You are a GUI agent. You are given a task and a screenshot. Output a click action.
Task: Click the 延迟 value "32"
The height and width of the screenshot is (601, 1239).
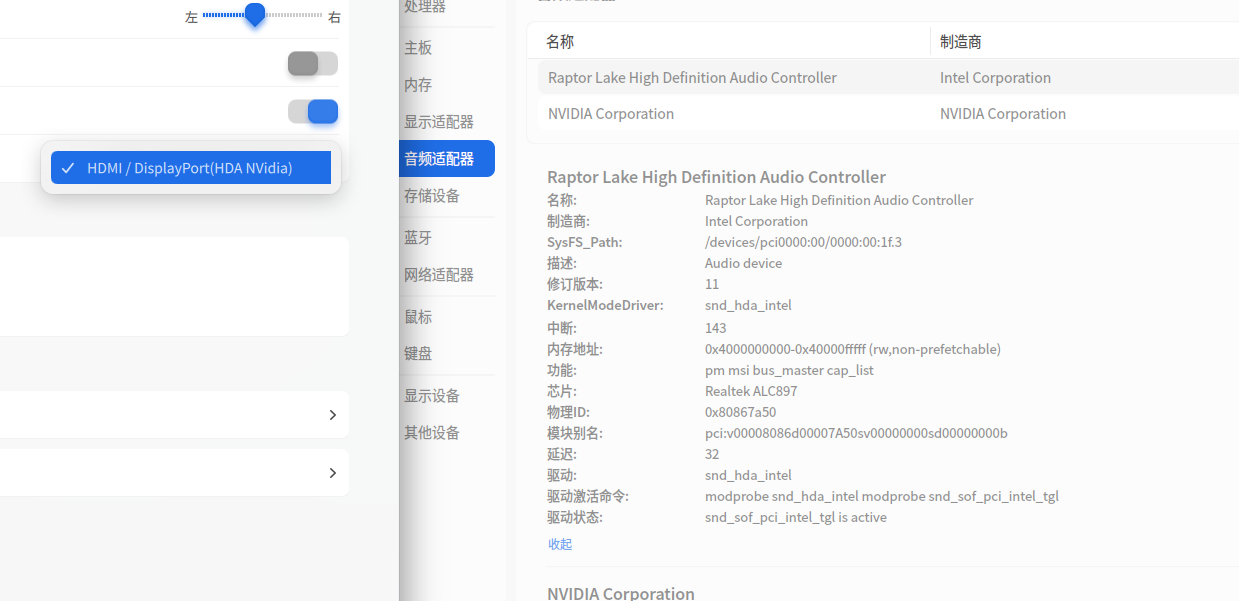point(712,454)
